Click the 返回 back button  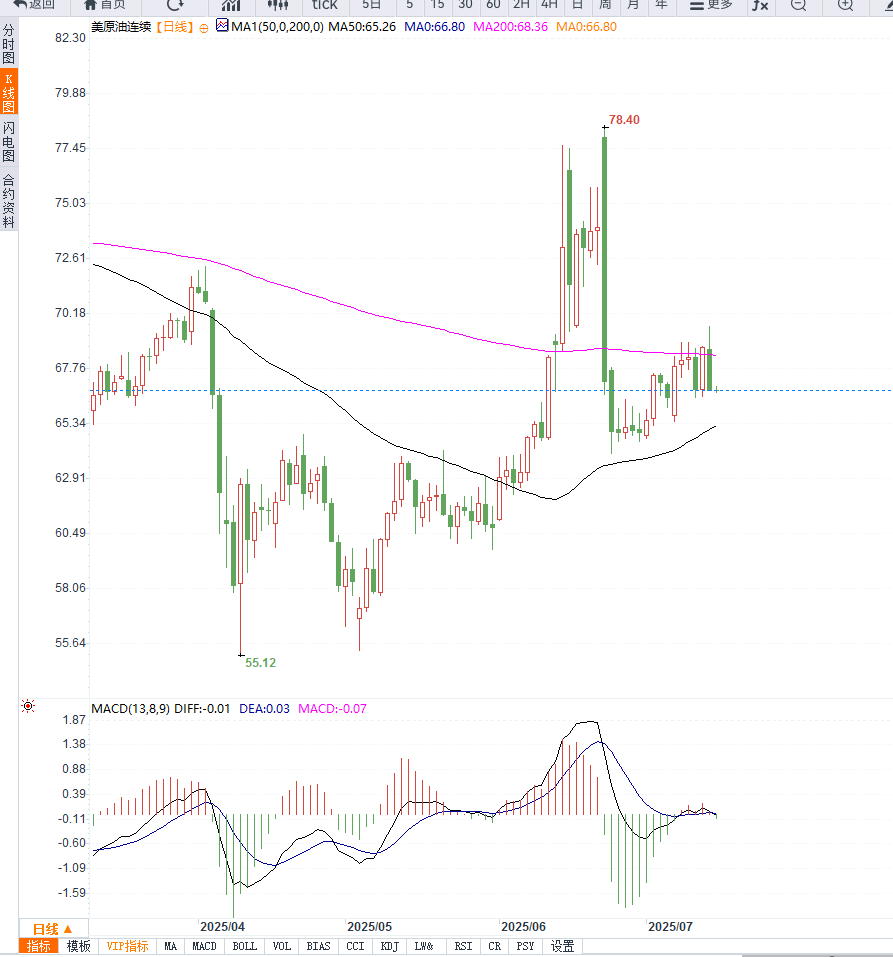34,5
